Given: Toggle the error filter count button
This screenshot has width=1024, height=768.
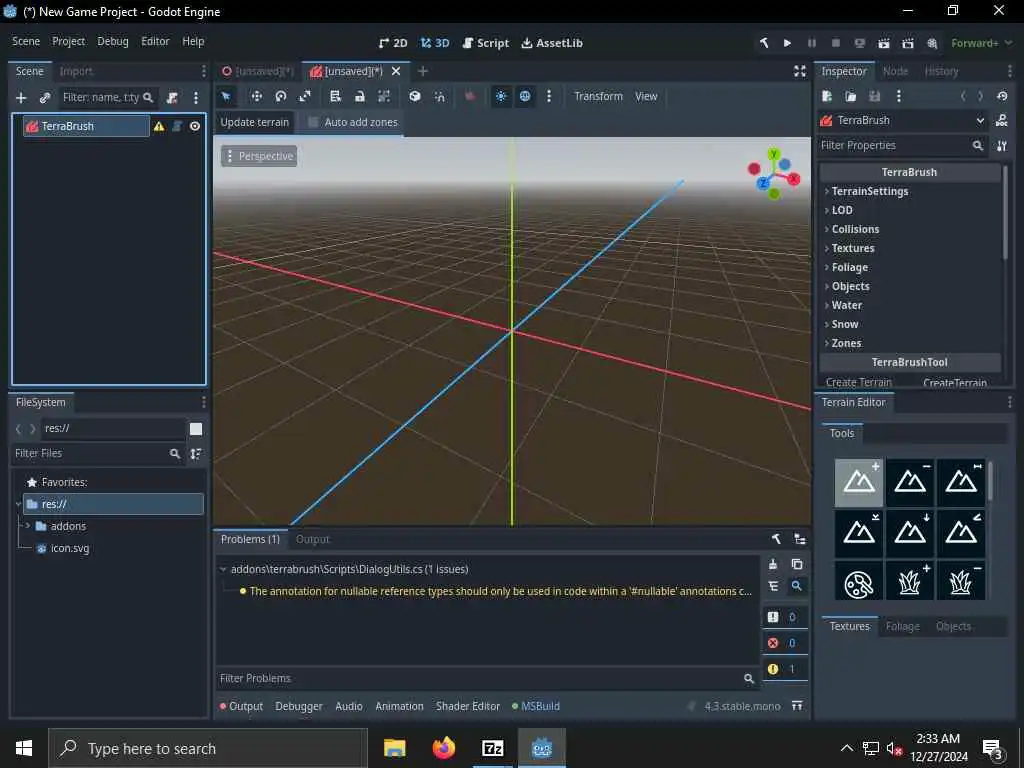Looking at the screenshot, I should point(784,643).
